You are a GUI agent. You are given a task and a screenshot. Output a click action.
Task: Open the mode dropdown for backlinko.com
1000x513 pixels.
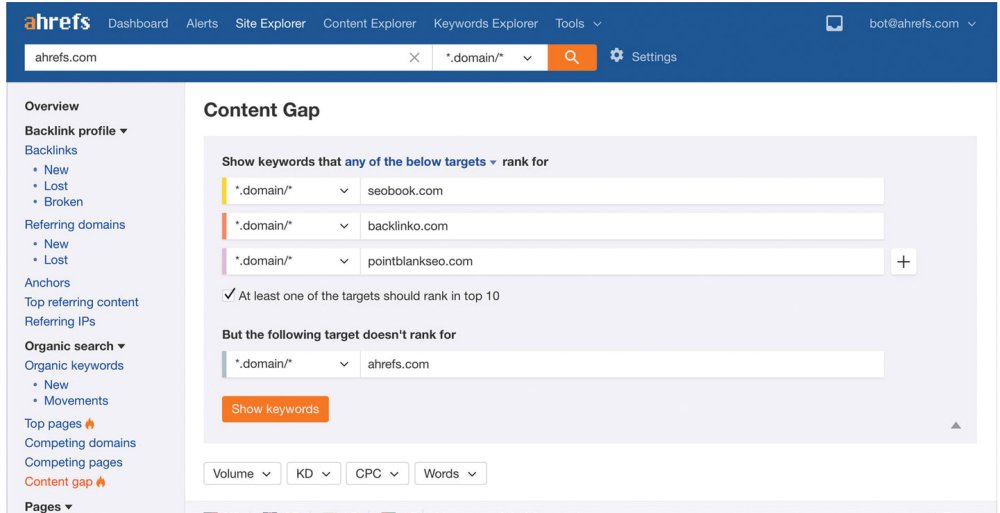(293, 226)
